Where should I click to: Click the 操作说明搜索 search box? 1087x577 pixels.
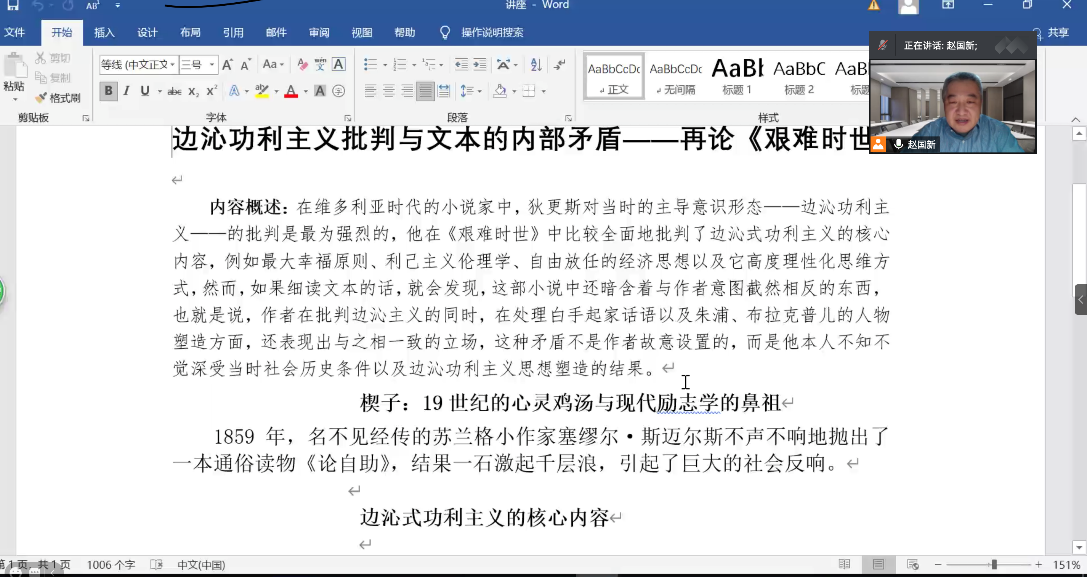pos(491,32)
